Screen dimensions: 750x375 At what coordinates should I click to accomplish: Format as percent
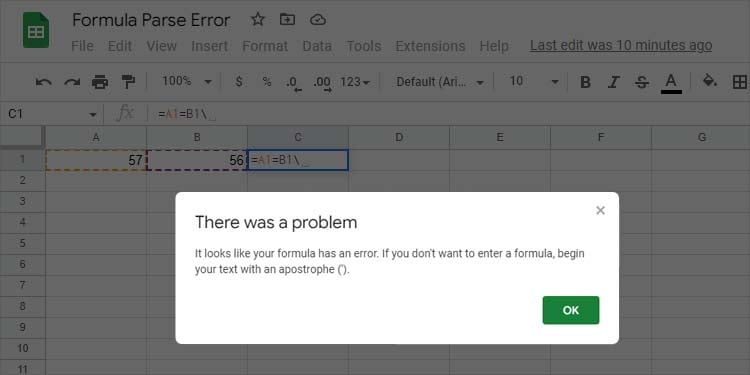point(267,82)
